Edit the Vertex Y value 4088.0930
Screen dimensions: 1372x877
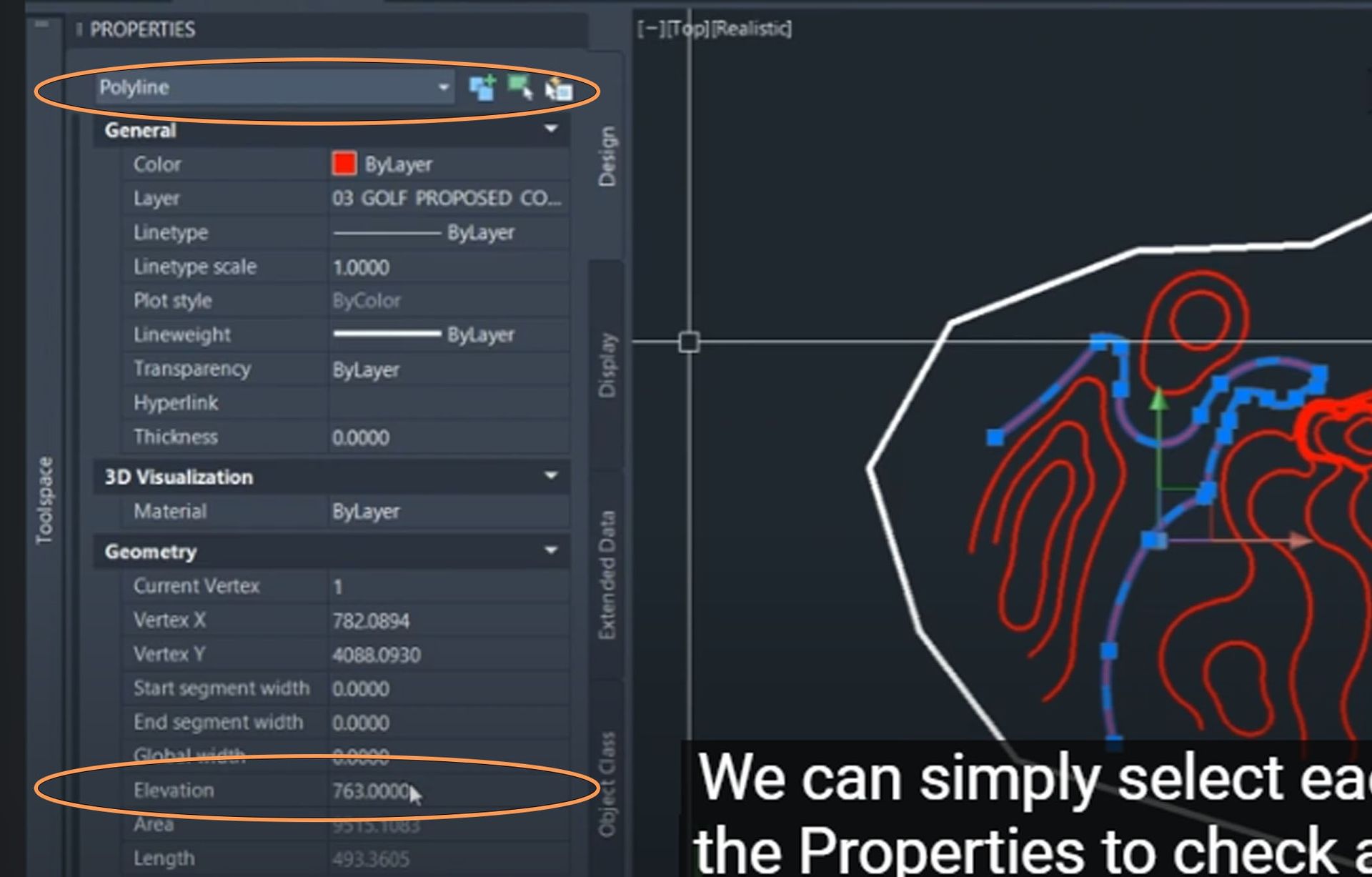pyautogui.click(x=448, y=655)
